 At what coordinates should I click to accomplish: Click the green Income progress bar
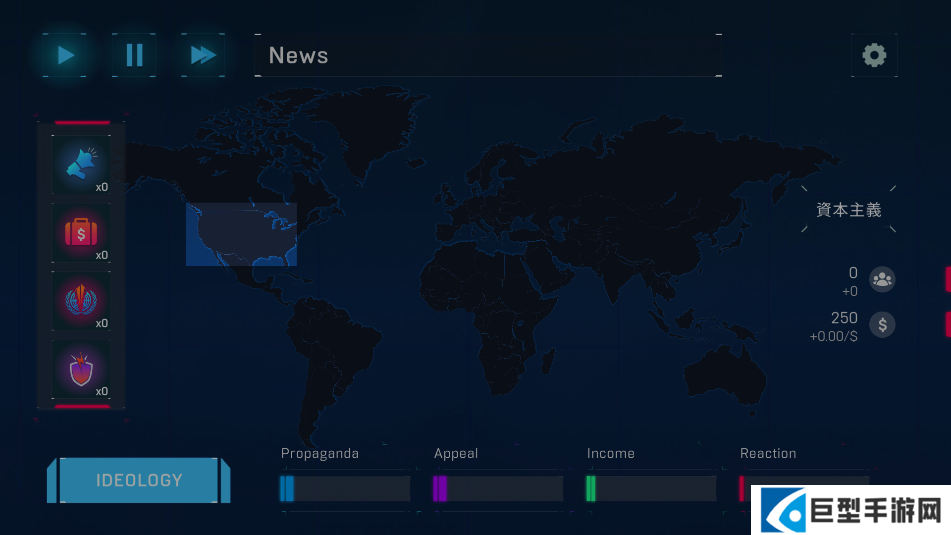[x=651, y=488]
